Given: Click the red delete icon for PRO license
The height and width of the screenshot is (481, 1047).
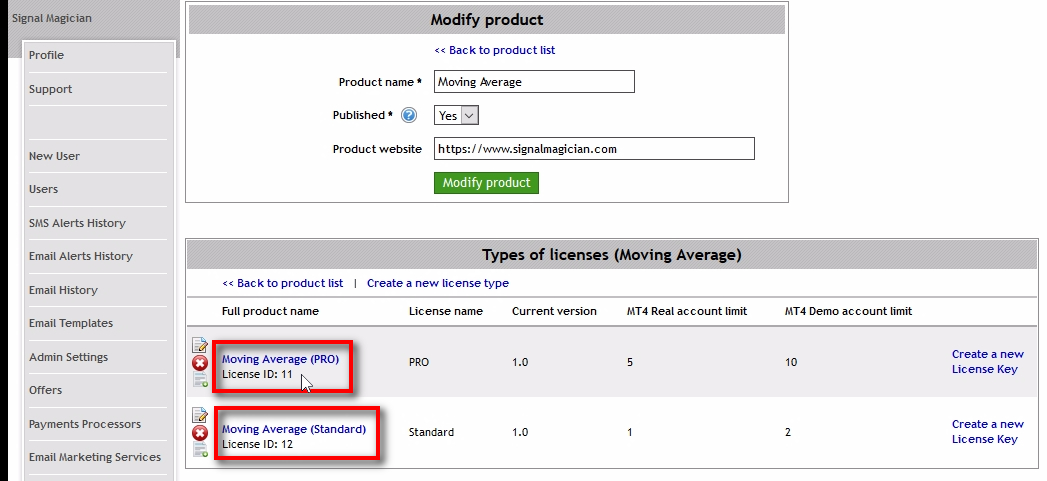Looking at the screenshot, I should (200, 363).
